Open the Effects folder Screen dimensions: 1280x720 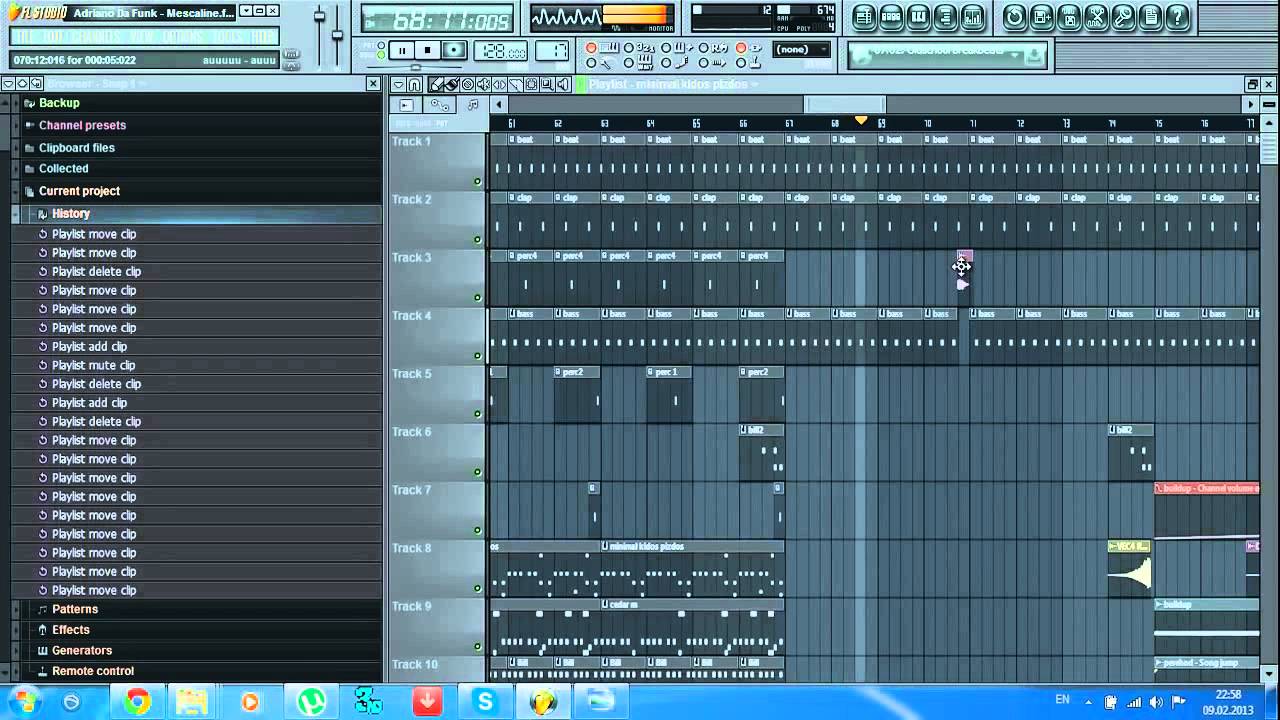[71, 630]
